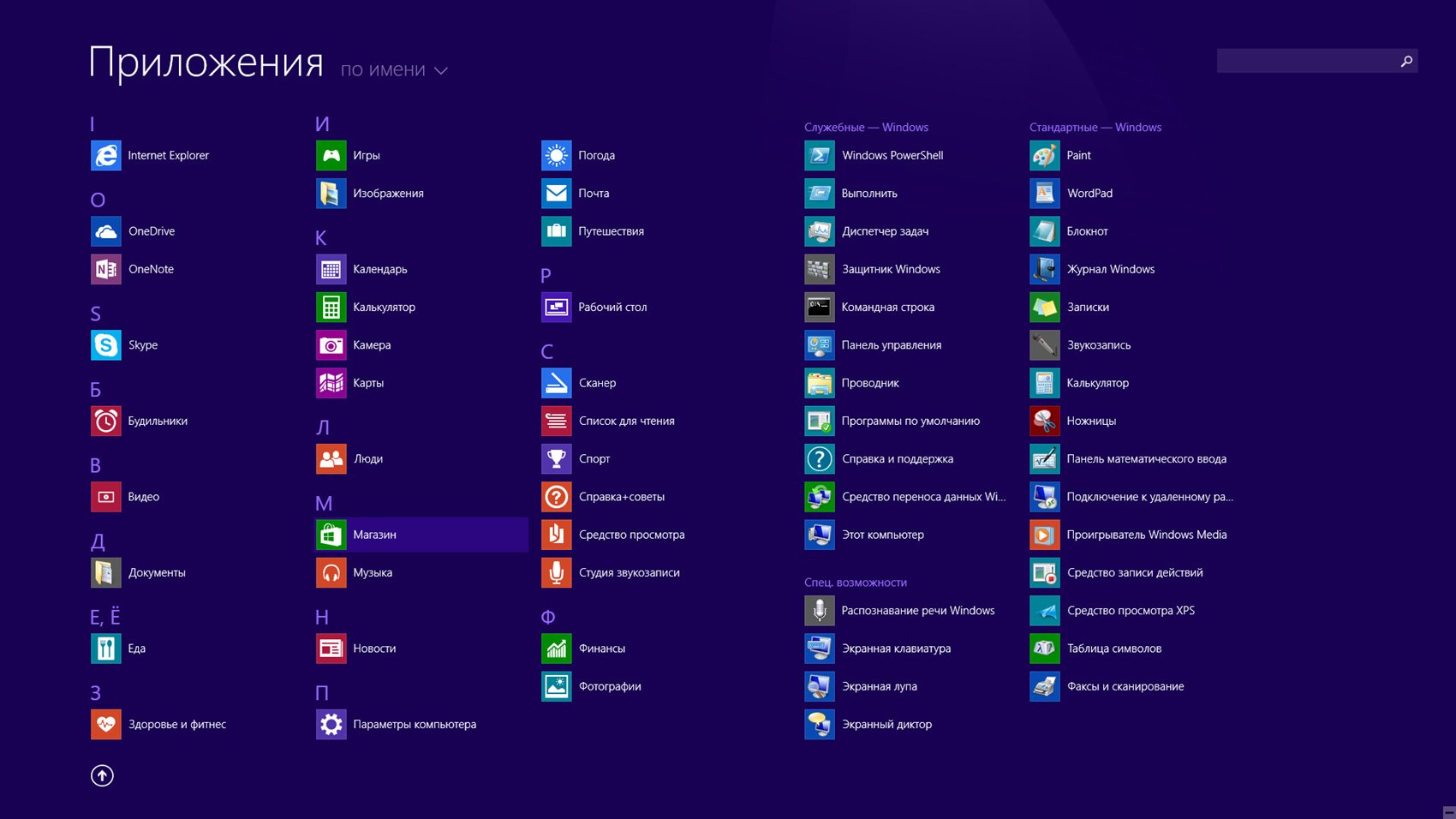Select the Экранная клавиатура label
Image resolution: width=1456 pixels, height=819 pixels.
(x=896, y=649)
